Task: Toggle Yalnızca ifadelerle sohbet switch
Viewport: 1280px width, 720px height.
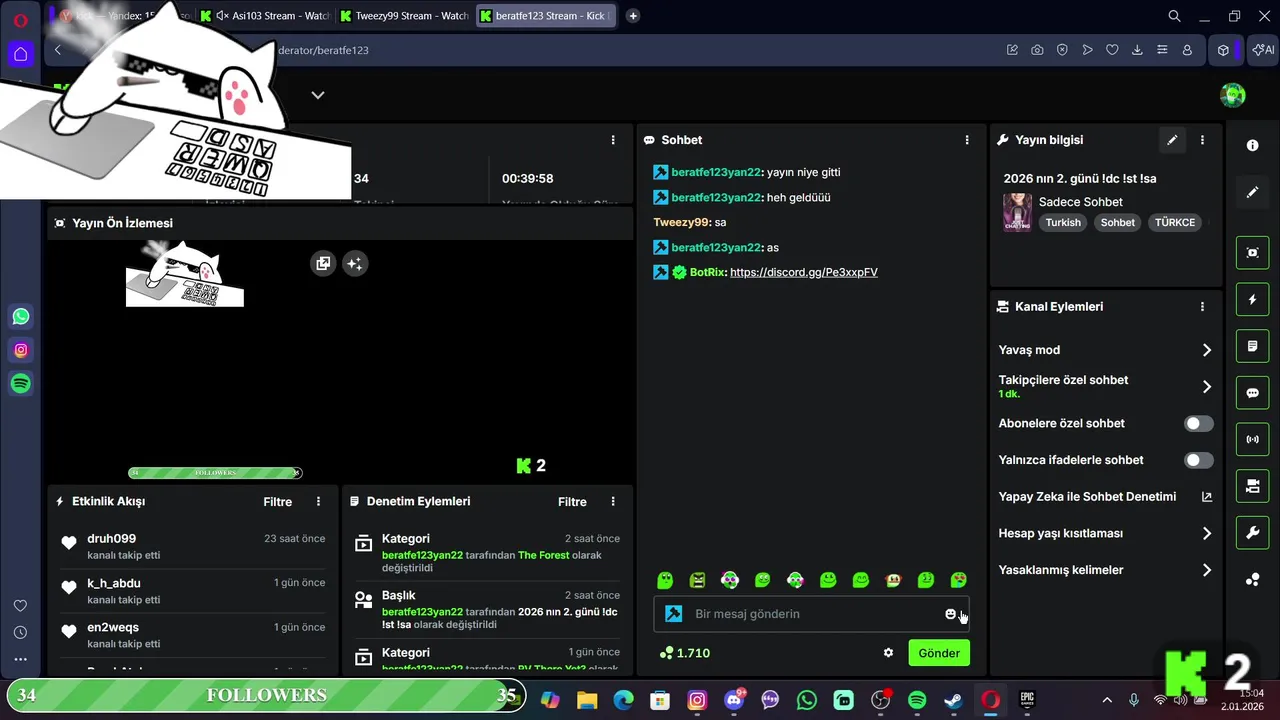Action: [x=1199, y=460]
